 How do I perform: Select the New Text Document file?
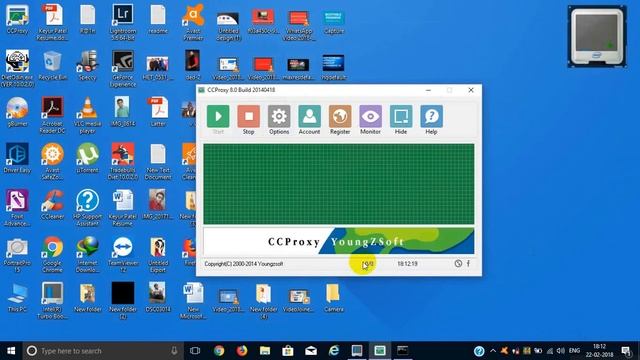[x=158, y=162]
